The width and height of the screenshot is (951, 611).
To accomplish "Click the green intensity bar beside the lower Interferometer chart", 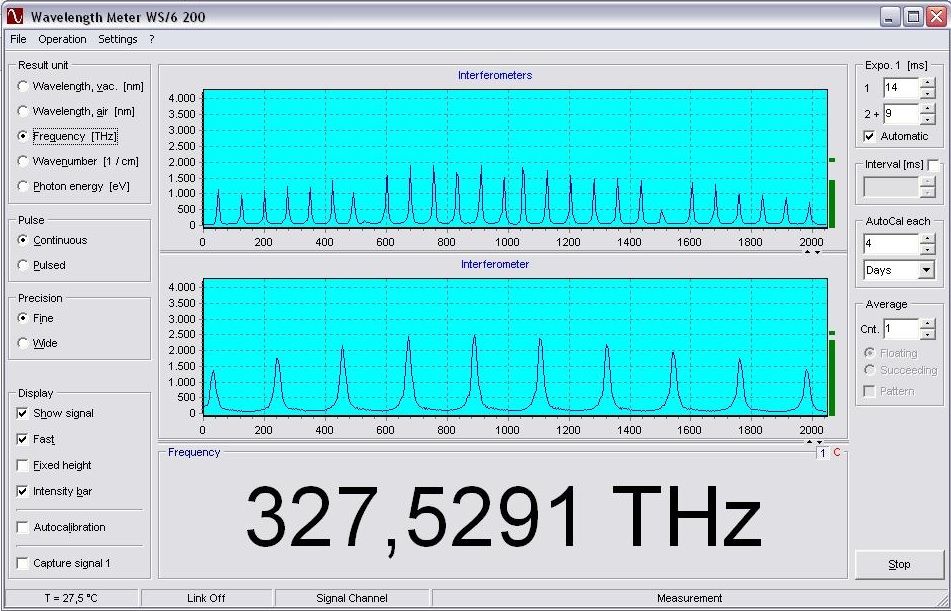I will tap(832, 378).
